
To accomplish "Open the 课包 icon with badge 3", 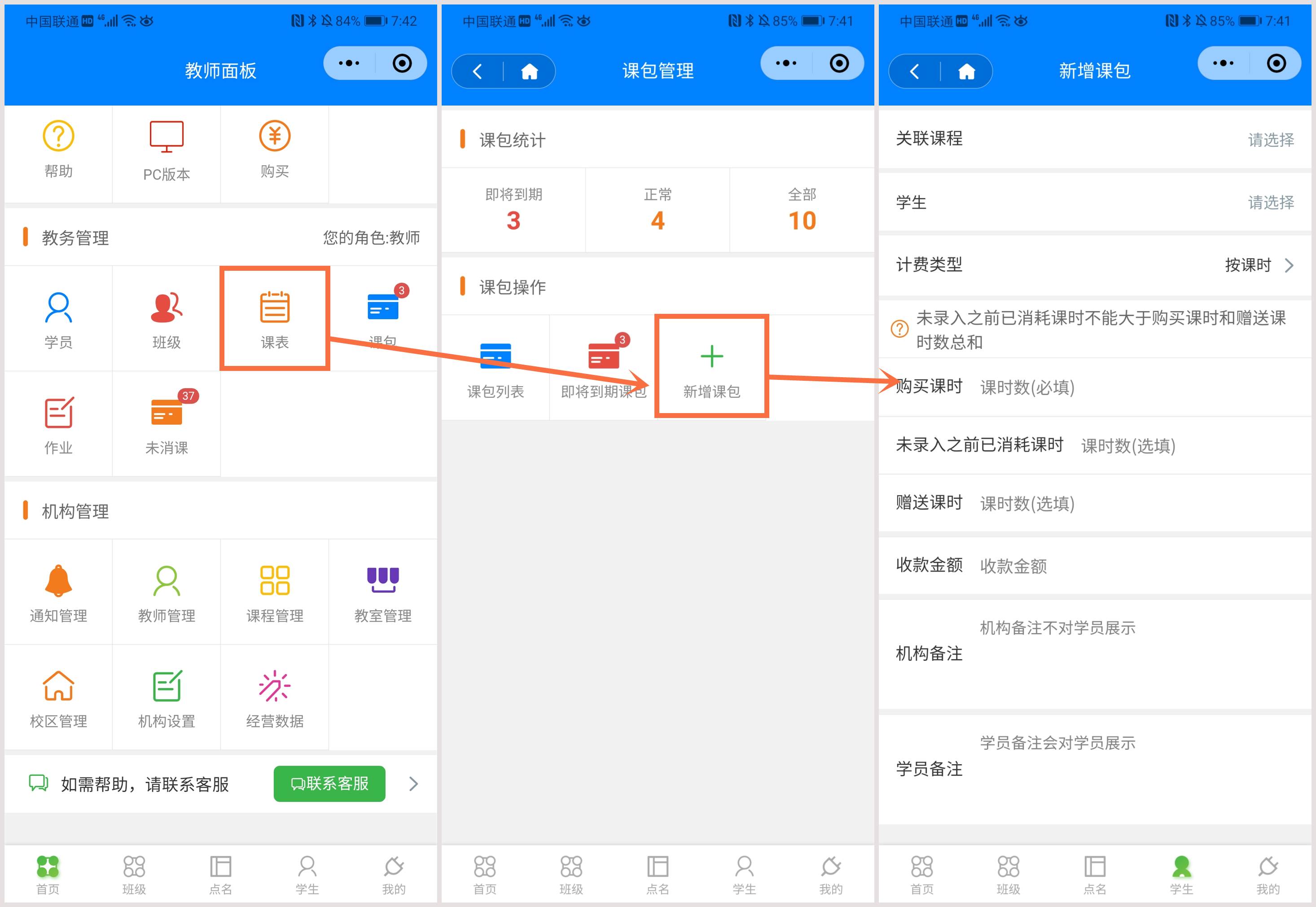I will (x=383, y=308).
